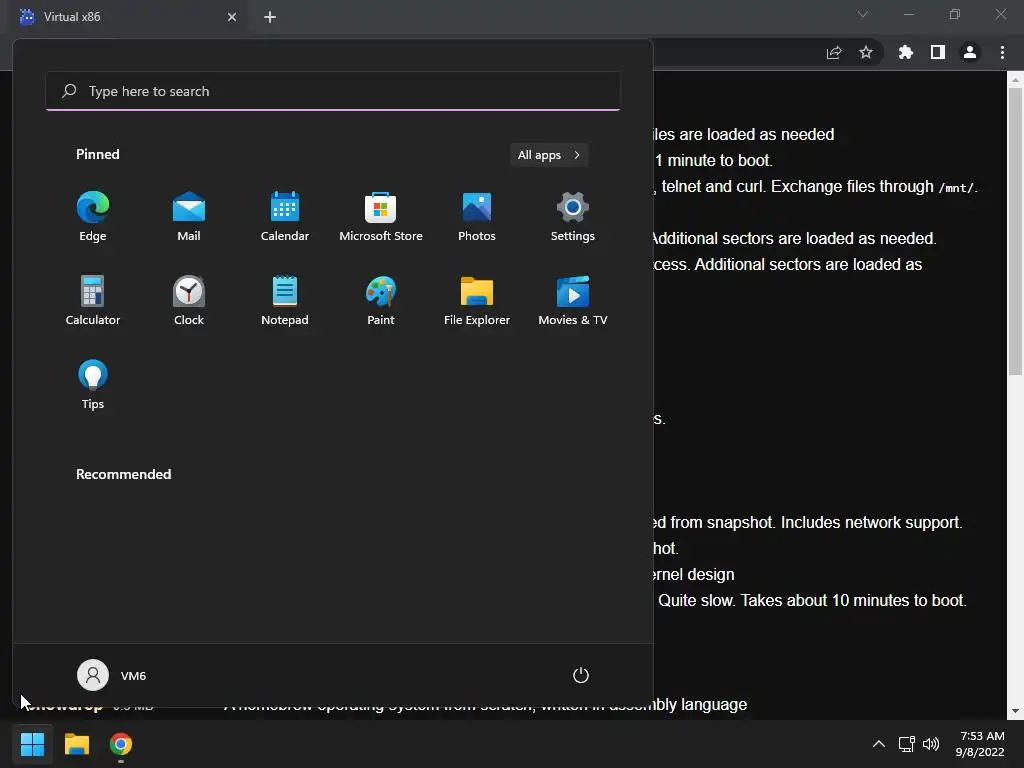The height and width of the screenshot is (768, 1024).
Task: Open File Explorer from the taskbar
Action: click(76, 744)
